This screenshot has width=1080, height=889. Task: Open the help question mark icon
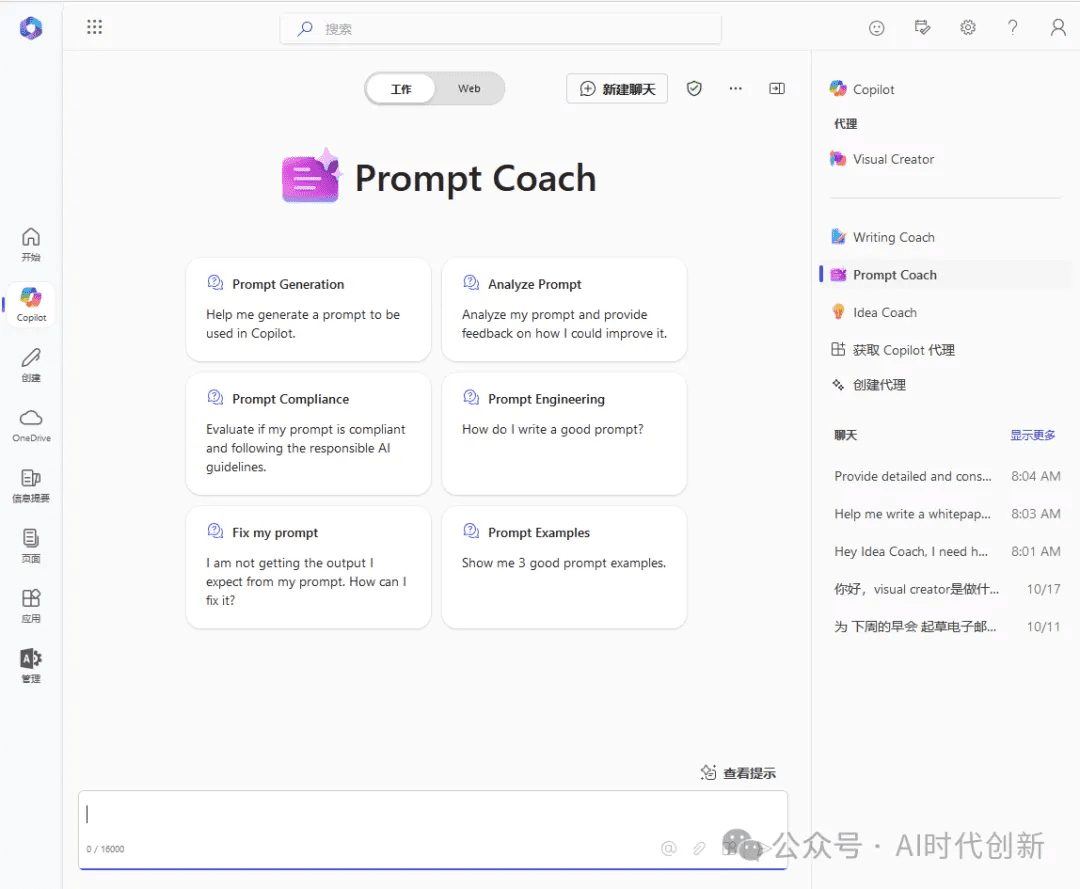click(x=1012, y=28)
